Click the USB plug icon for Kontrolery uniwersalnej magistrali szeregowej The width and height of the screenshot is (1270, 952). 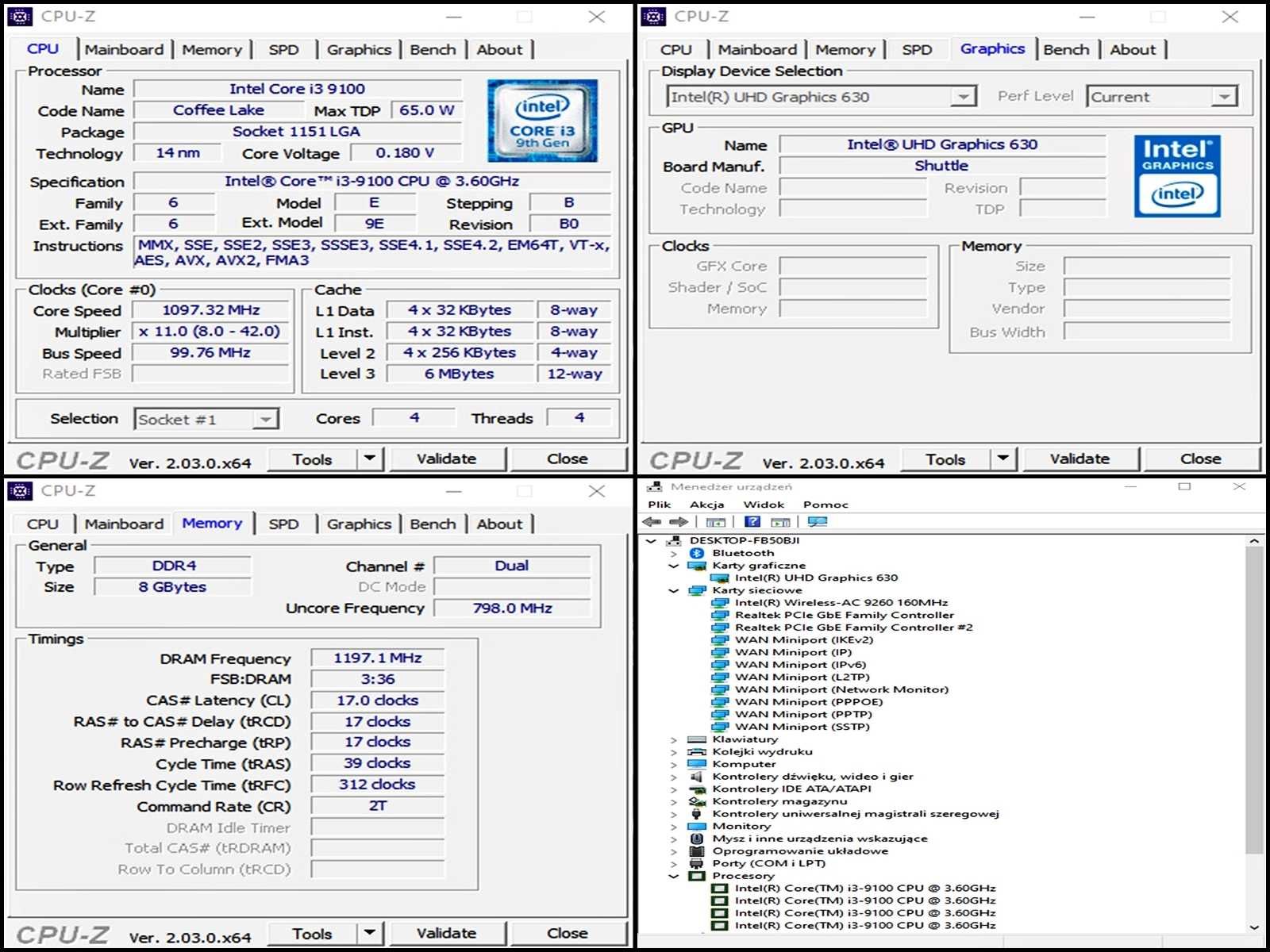tap(697, 814)
